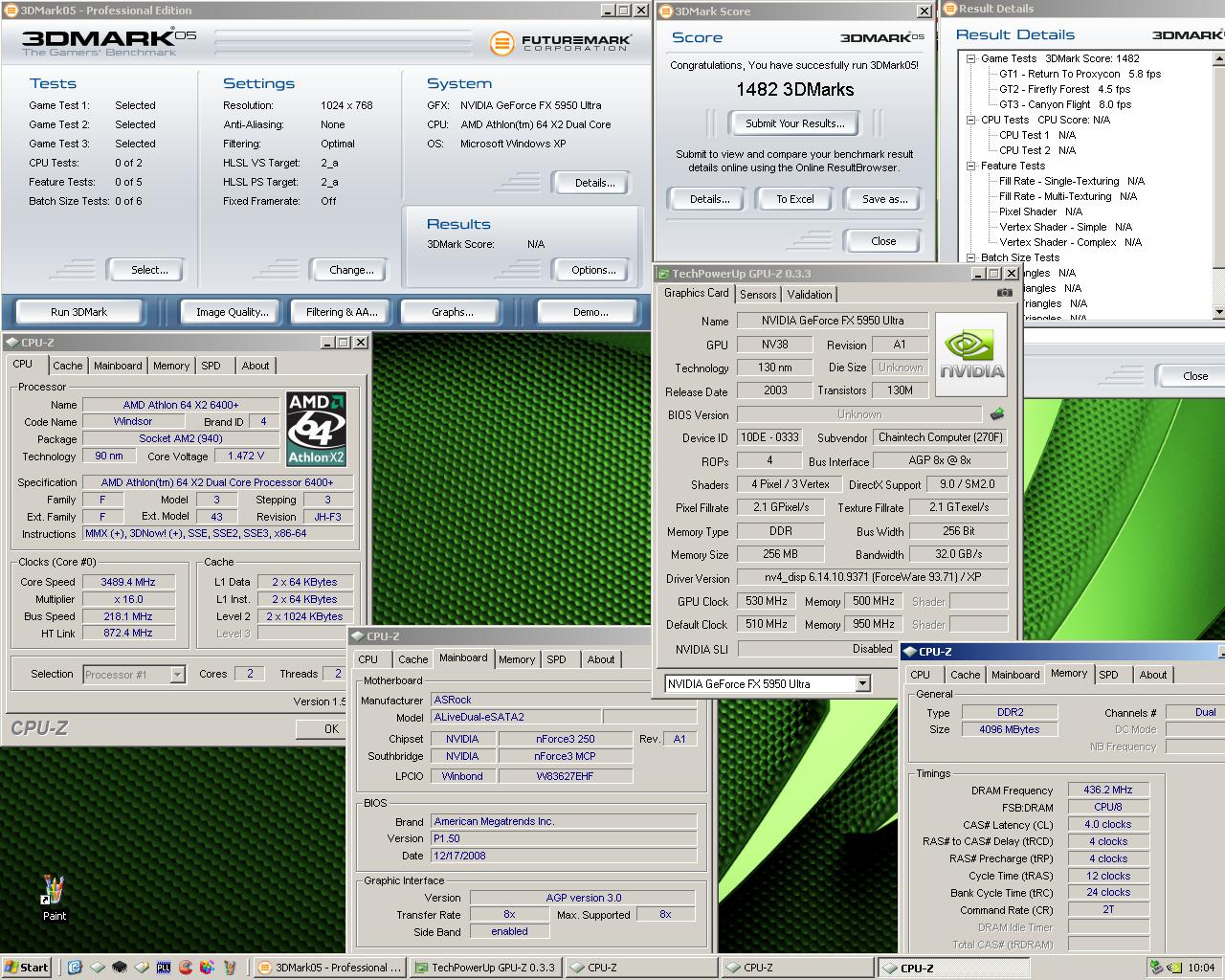Open the About tab in the Mainboard CPU-Z window
The image size is (1225, 980).
(601, 659)
